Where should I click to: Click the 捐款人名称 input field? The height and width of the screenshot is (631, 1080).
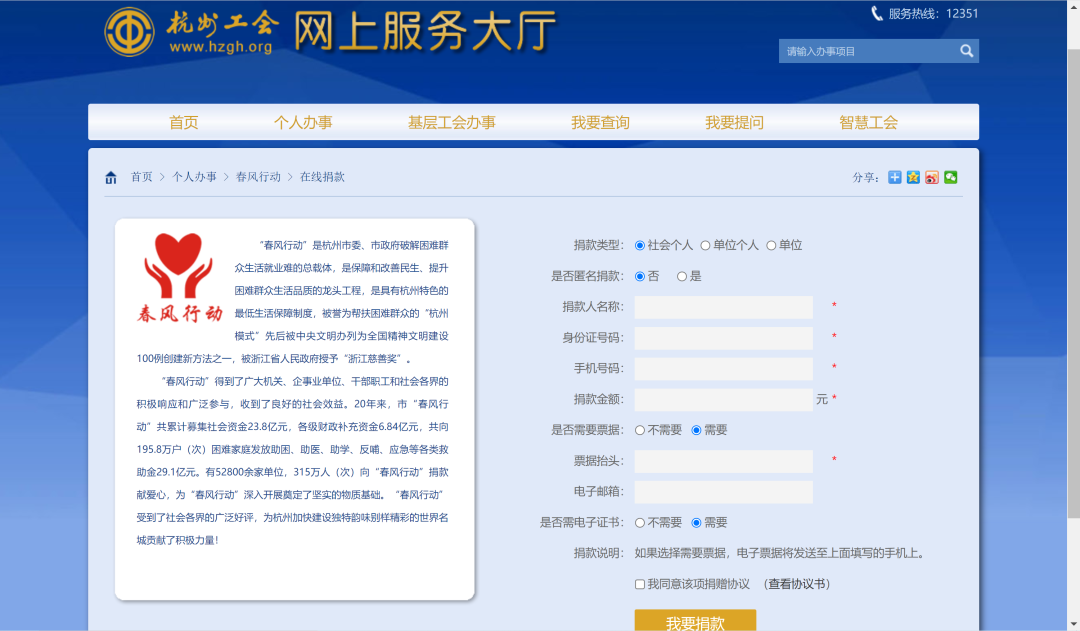pyautogui.click(x=723, y=307)
